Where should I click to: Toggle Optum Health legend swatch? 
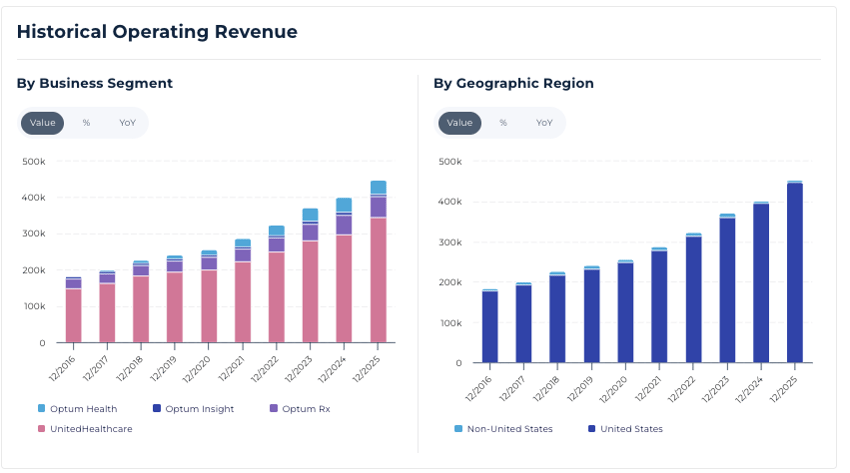pos(41,408)
